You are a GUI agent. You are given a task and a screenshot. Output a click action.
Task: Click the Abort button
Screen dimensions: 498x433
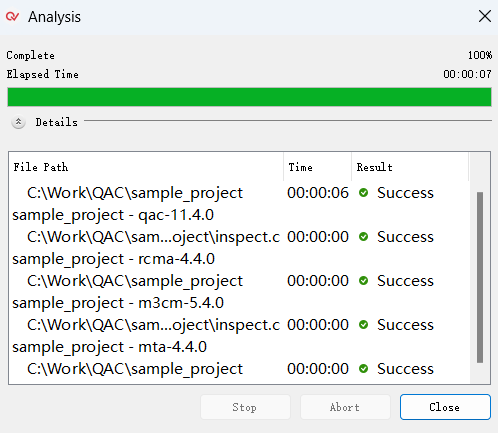(345, 407)
